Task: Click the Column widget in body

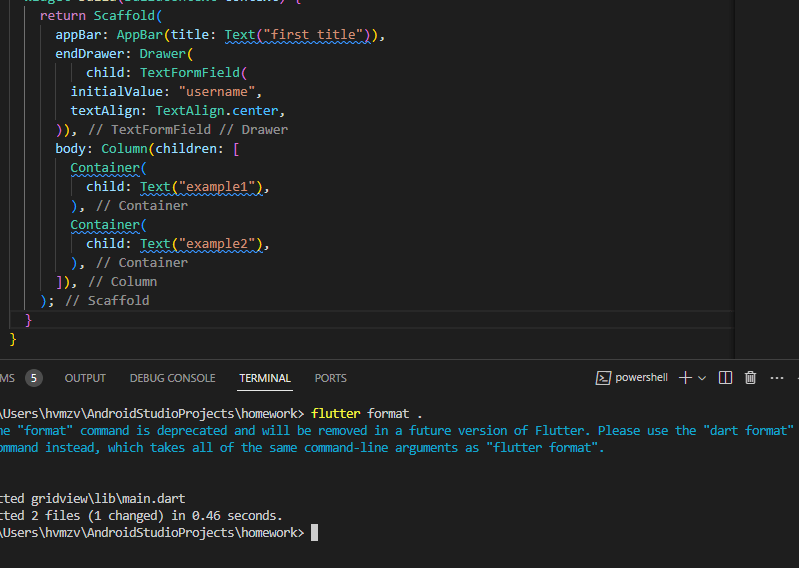Action: 124,149
